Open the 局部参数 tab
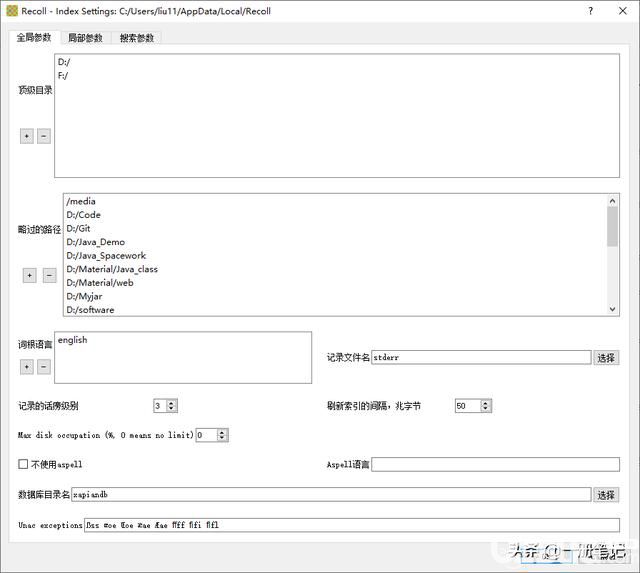 point(85,38)
